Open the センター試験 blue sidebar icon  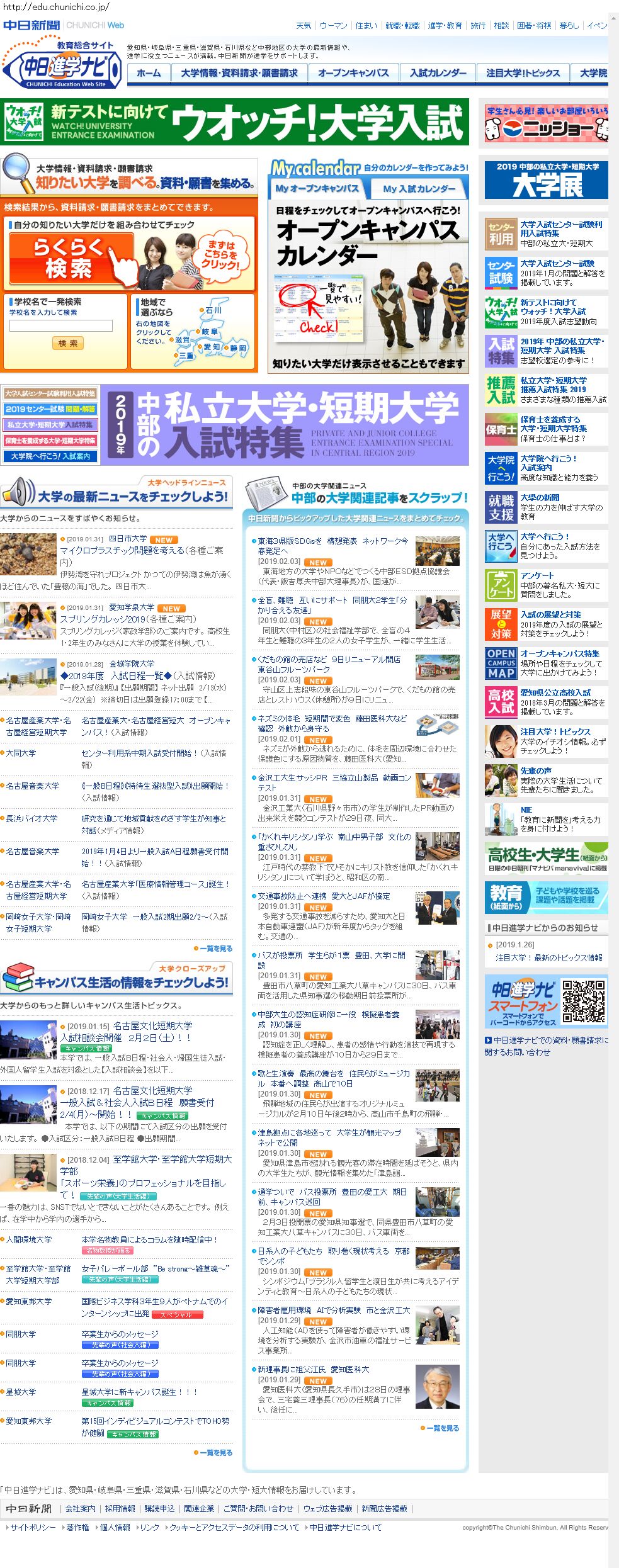click(501, 273)
